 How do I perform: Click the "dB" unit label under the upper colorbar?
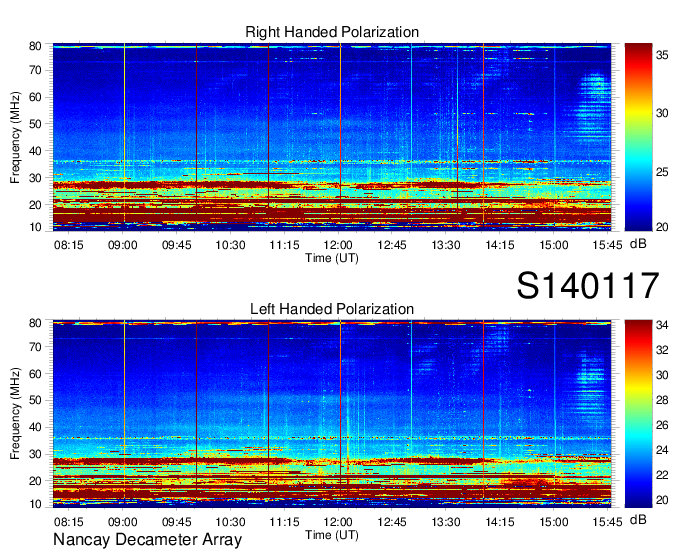pos(638,244)
